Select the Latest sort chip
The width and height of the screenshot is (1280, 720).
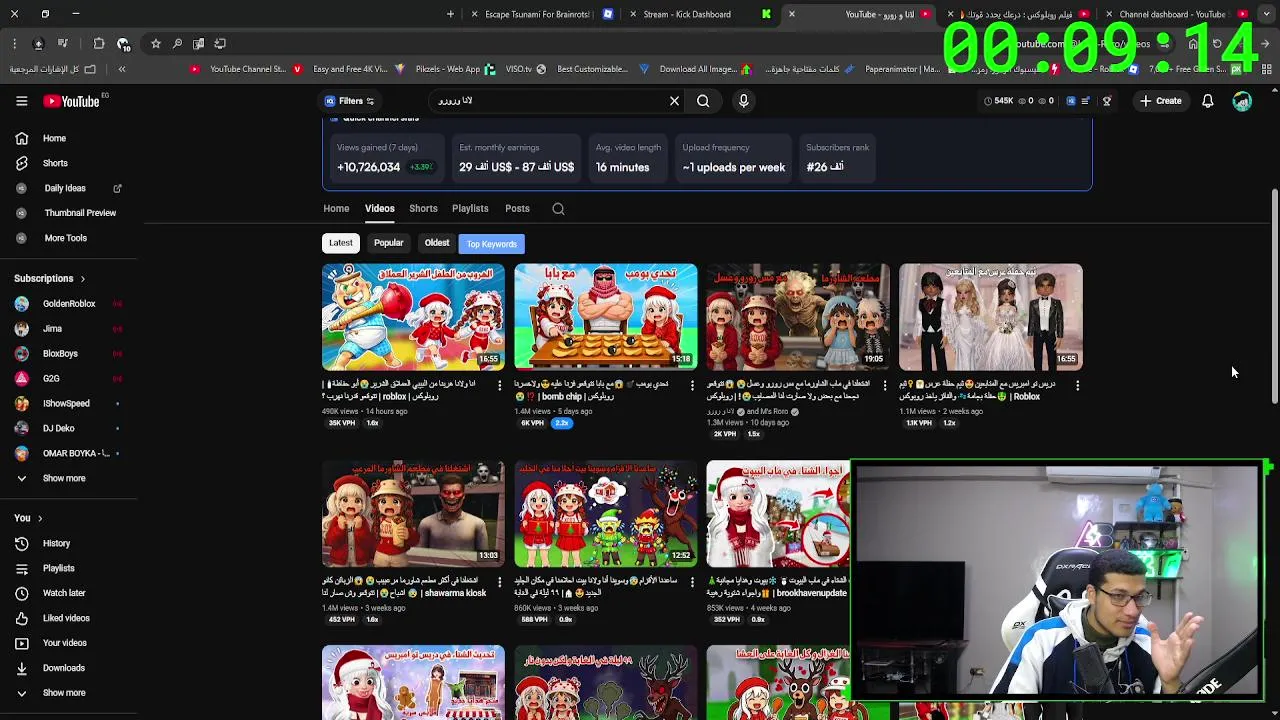tap(341, 243)
